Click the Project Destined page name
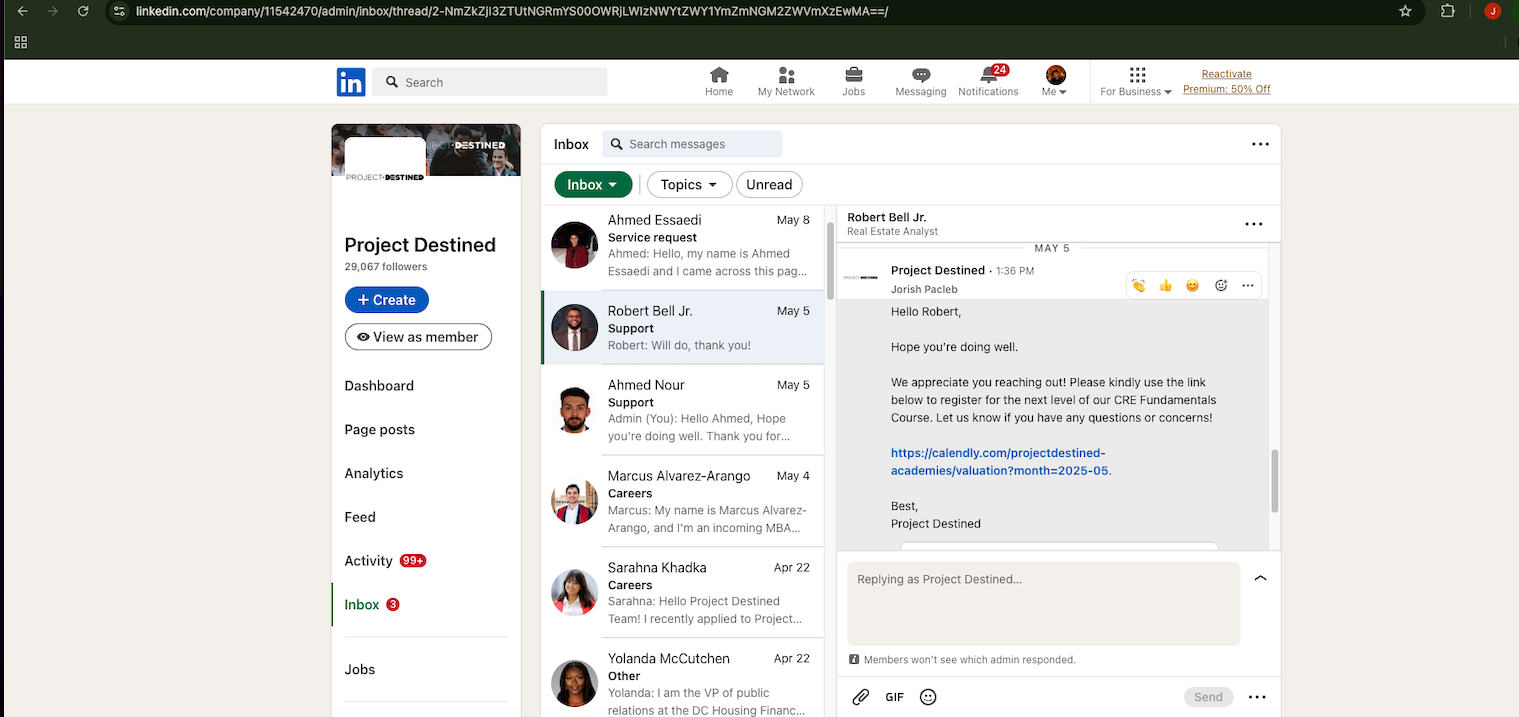The width and height of the screenshot is (1519, 717). (x=420, y=245)
